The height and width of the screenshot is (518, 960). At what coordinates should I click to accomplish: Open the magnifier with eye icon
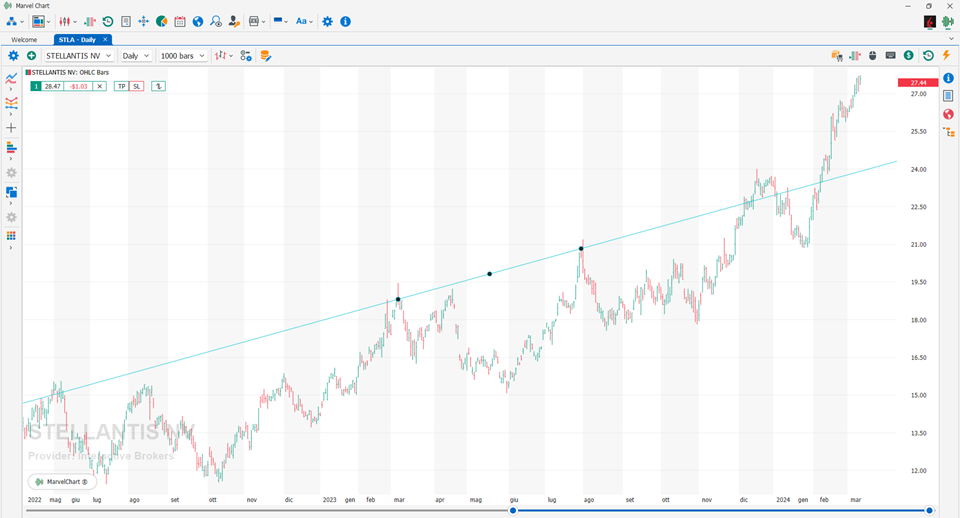coord(216,21)
